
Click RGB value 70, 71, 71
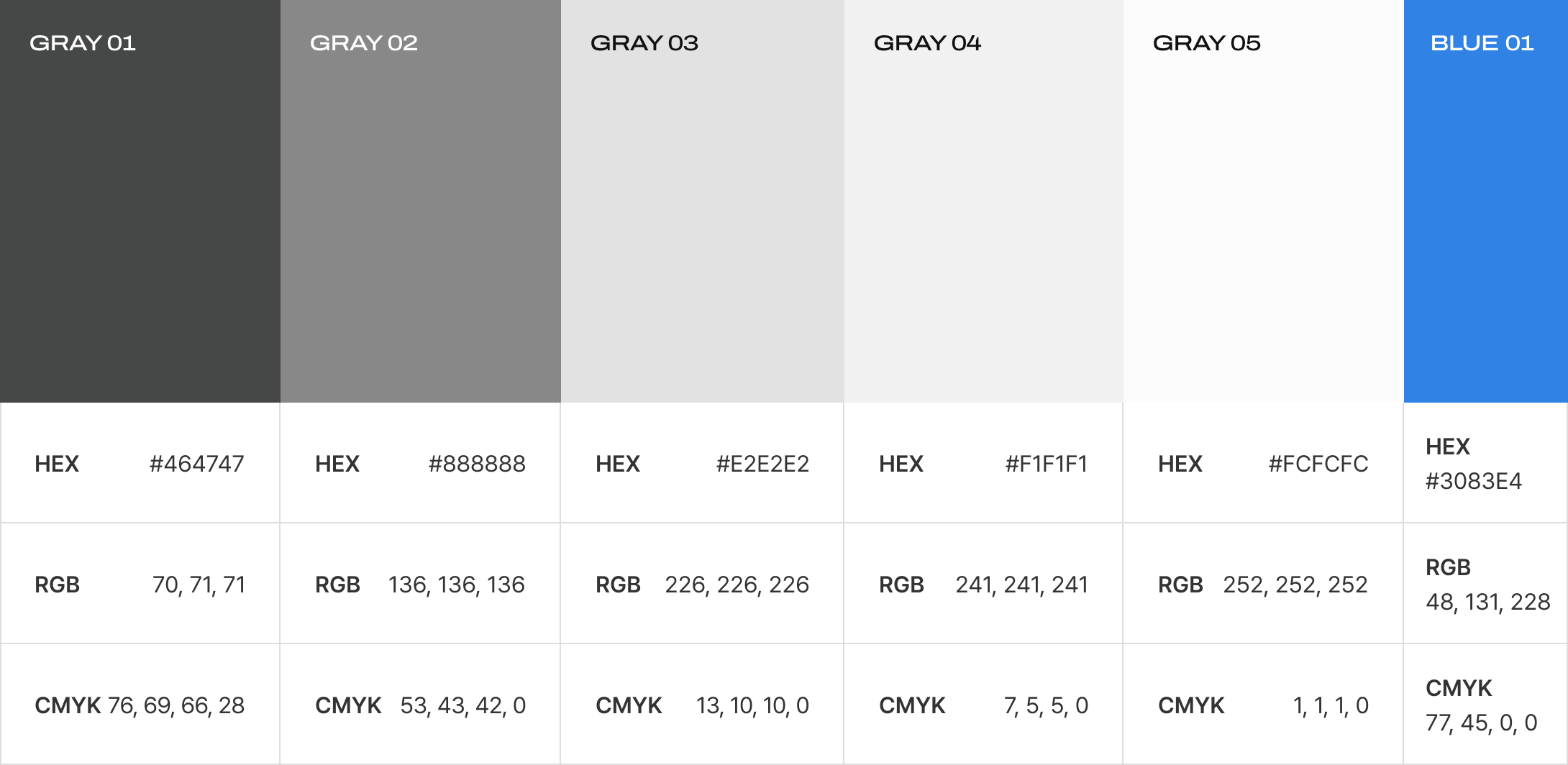[x=199, y=585]
